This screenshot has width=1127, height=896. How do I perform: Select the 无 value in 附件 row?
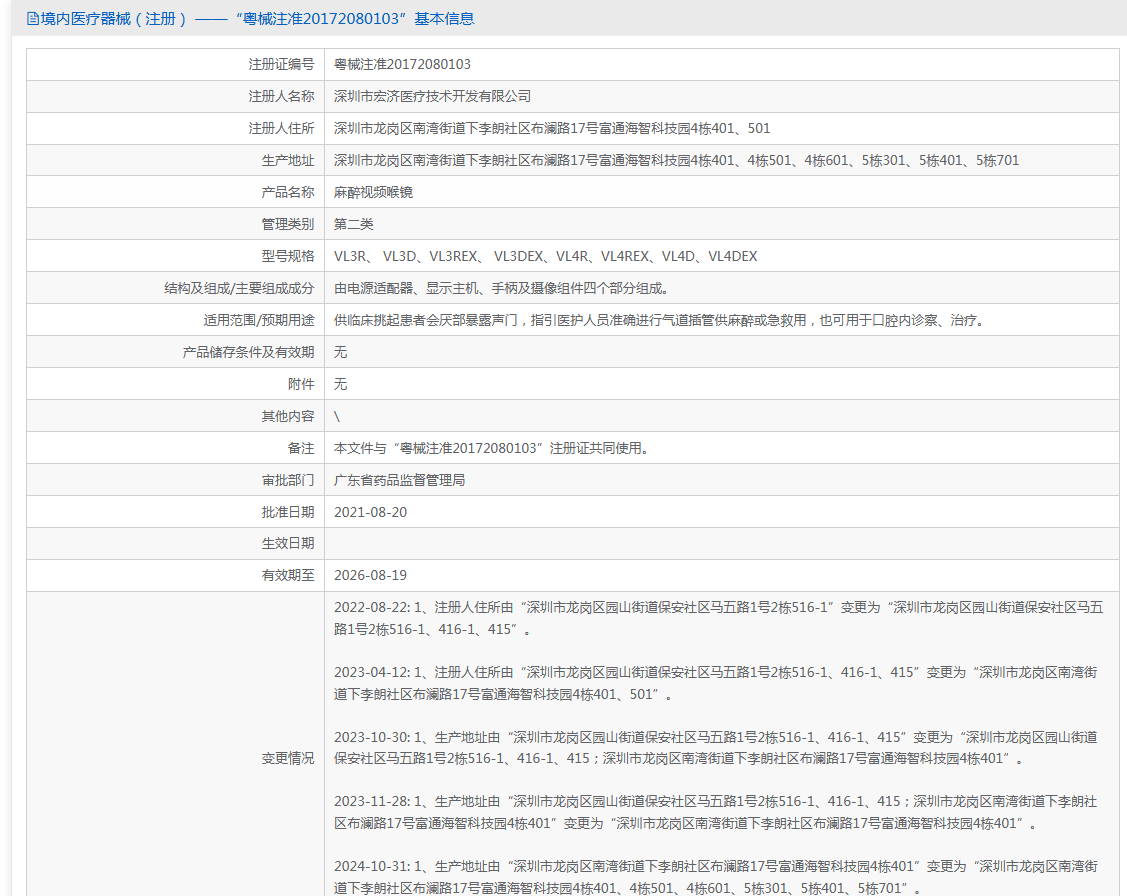341,384
